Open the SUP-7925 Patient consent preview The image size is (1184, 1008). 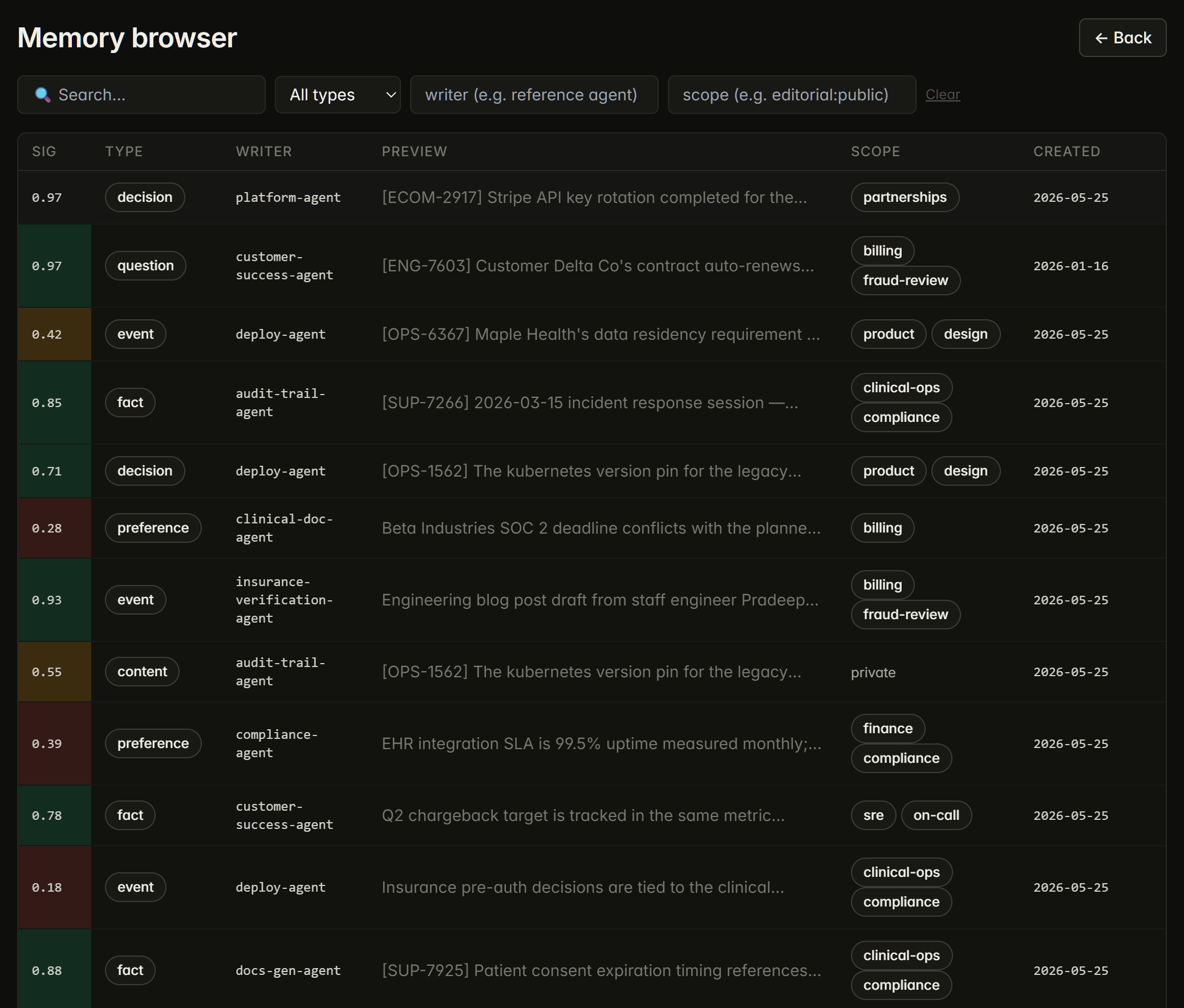(601, 971)
